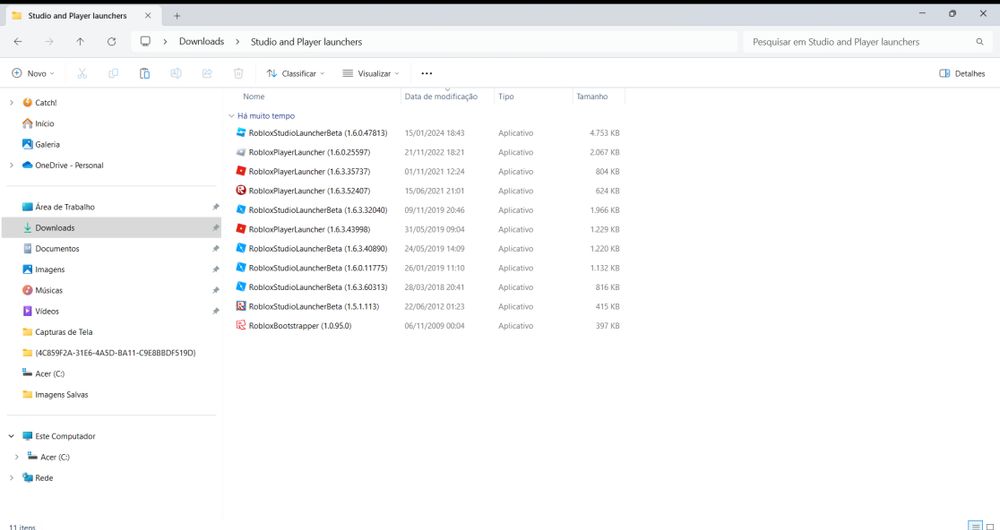Expand the Catch! tree node
The width and height of the screenshot is (1000, 530).
(11, 103)
